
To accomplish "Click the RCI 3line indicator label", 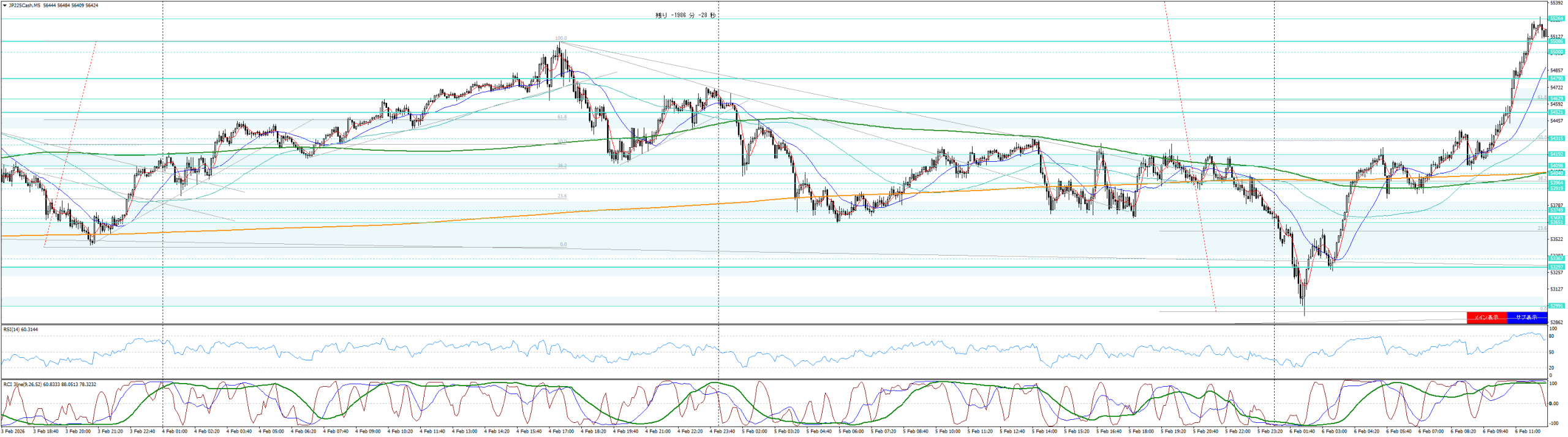I will (49, 384).
